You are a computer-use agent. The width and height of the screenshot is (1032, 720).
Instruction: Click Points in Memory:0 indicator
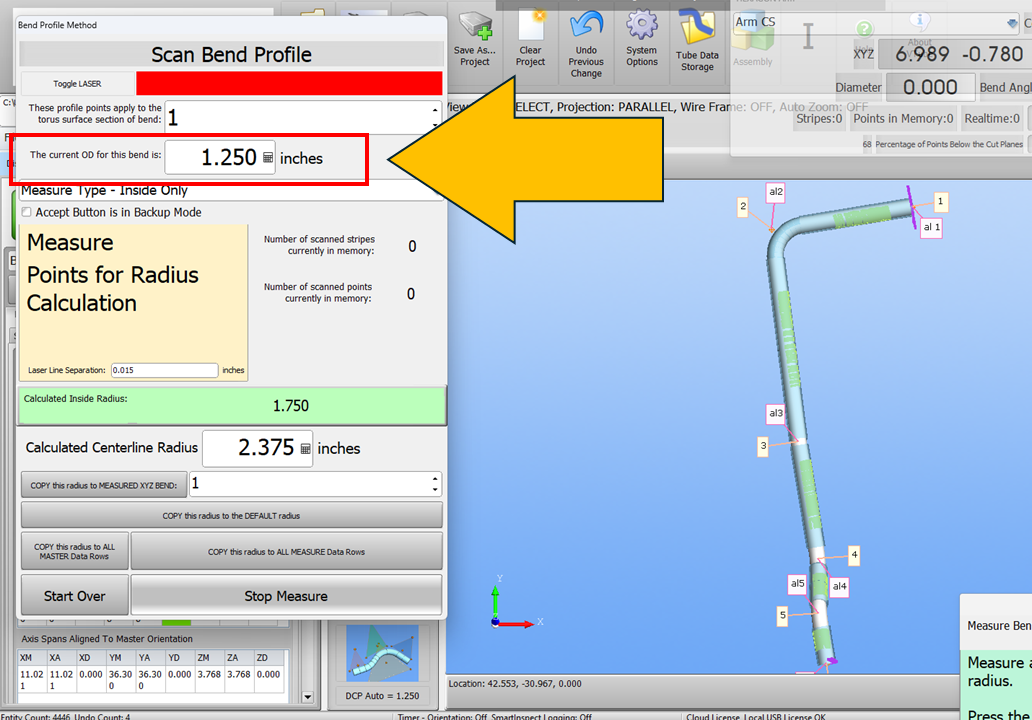coord(903,118)
